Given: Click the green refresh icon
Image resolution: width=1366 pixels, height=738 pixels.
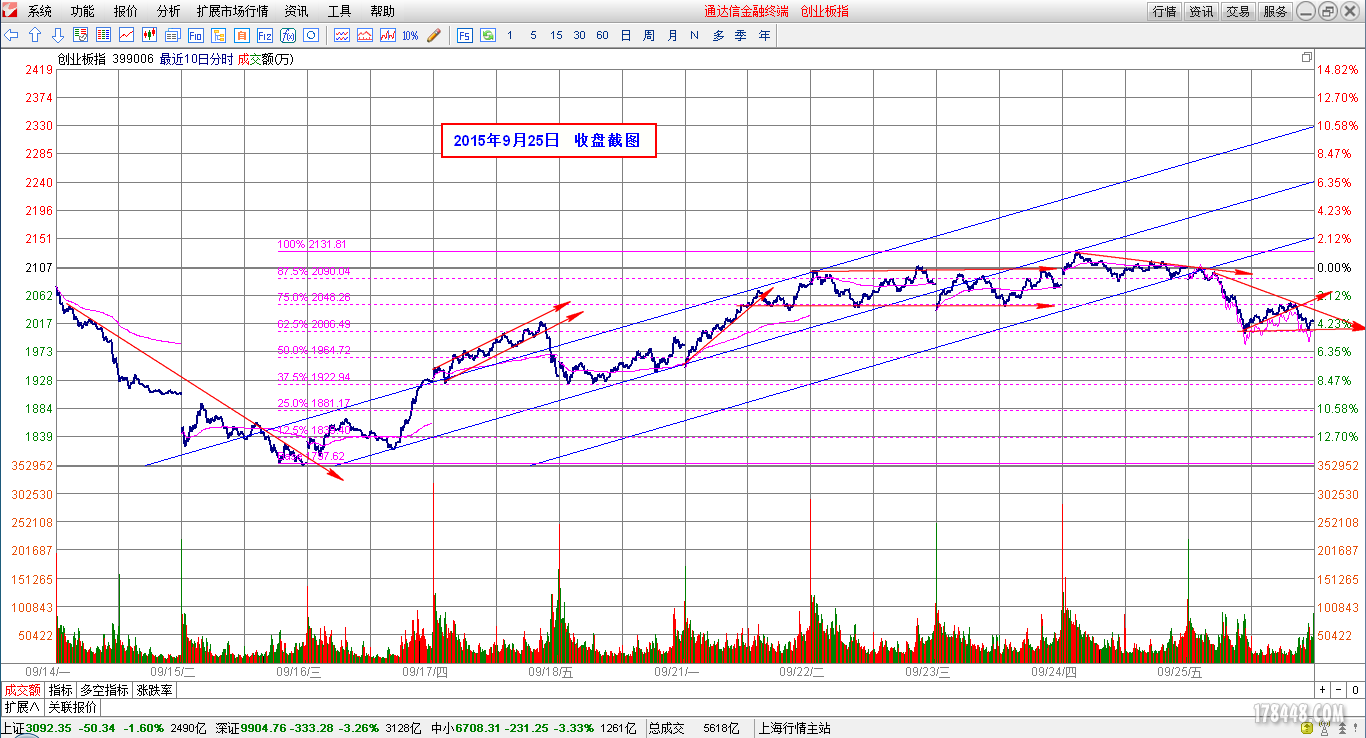Looking at the screenshot, I should tap(488, 35).
